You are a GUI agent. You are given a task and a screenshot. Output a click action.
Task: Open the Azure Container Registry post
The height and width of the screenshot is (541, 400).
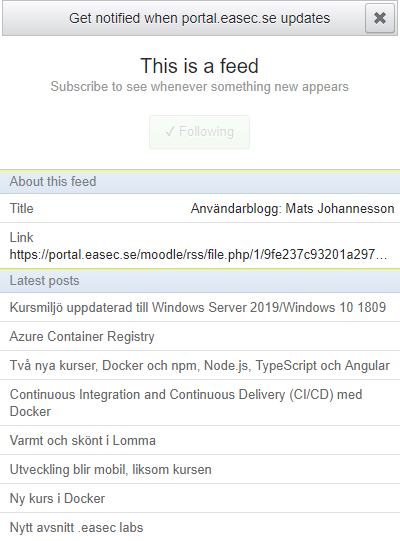[200, 336]
